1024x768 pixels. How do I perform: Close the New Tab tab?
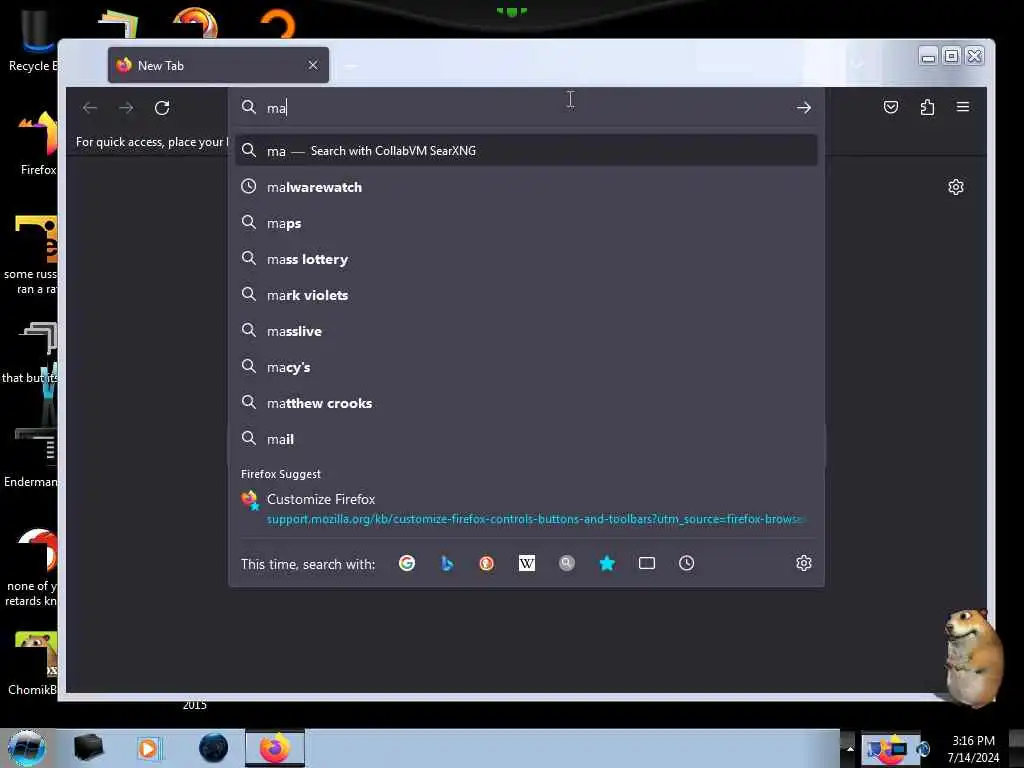(313, 65)
